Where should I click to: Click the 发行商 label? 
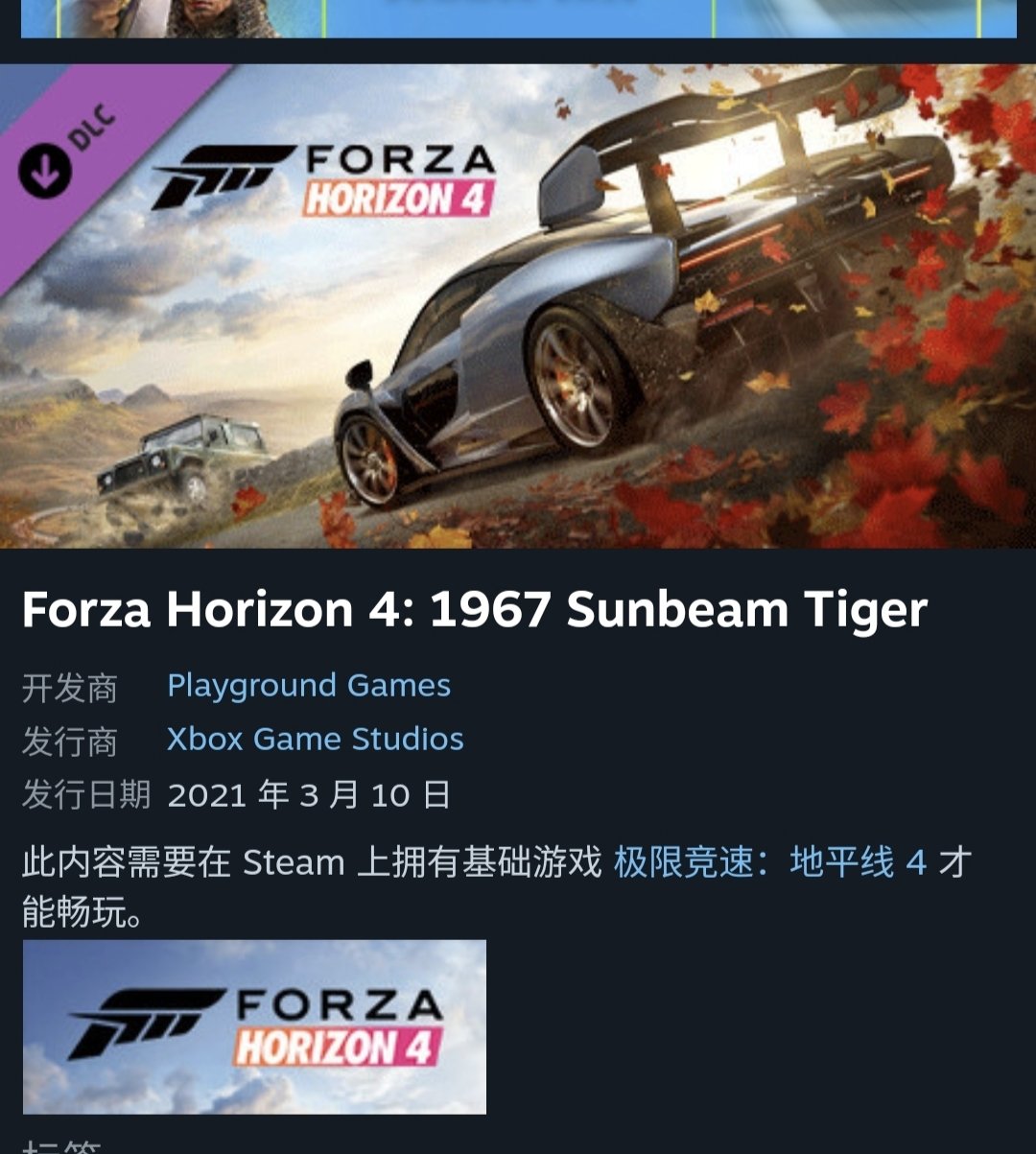70,742
